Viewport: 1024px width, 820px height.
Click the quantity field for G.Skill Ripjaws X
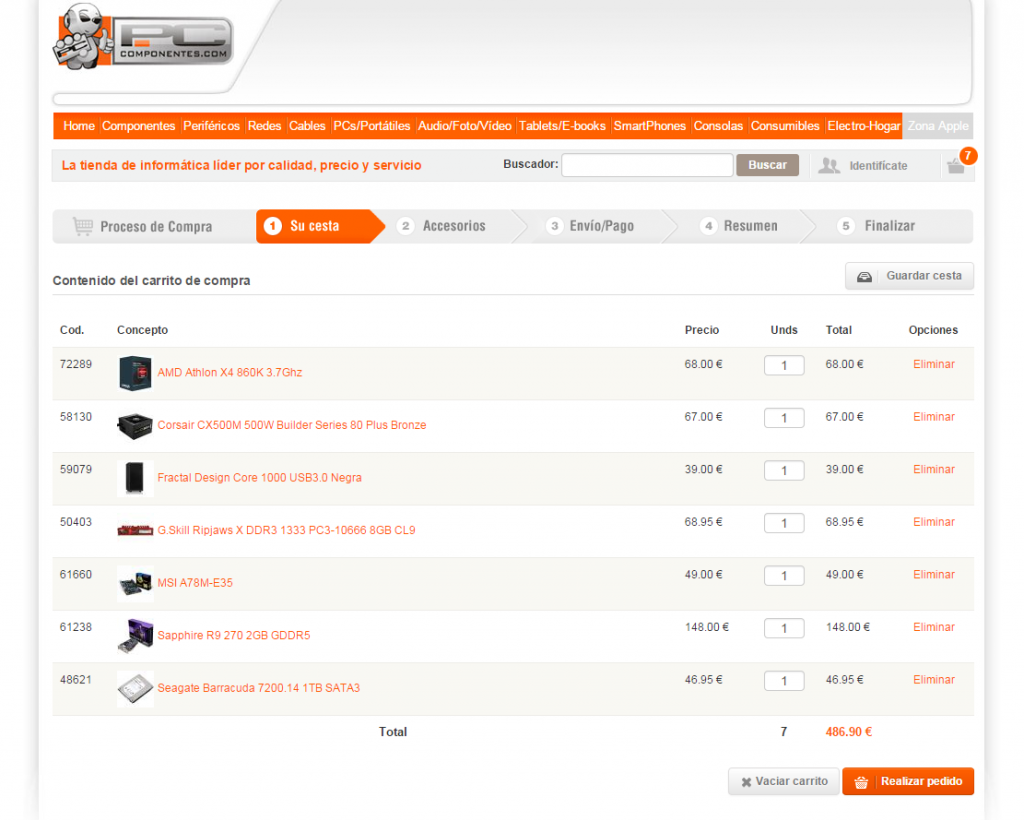[x=784, y=523]
